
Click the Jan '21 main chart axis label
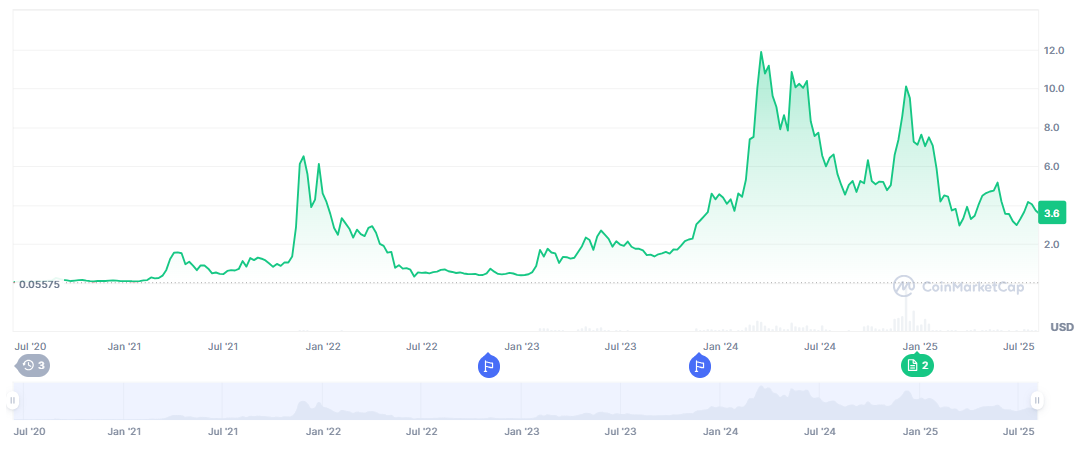[x=125, y=346]
